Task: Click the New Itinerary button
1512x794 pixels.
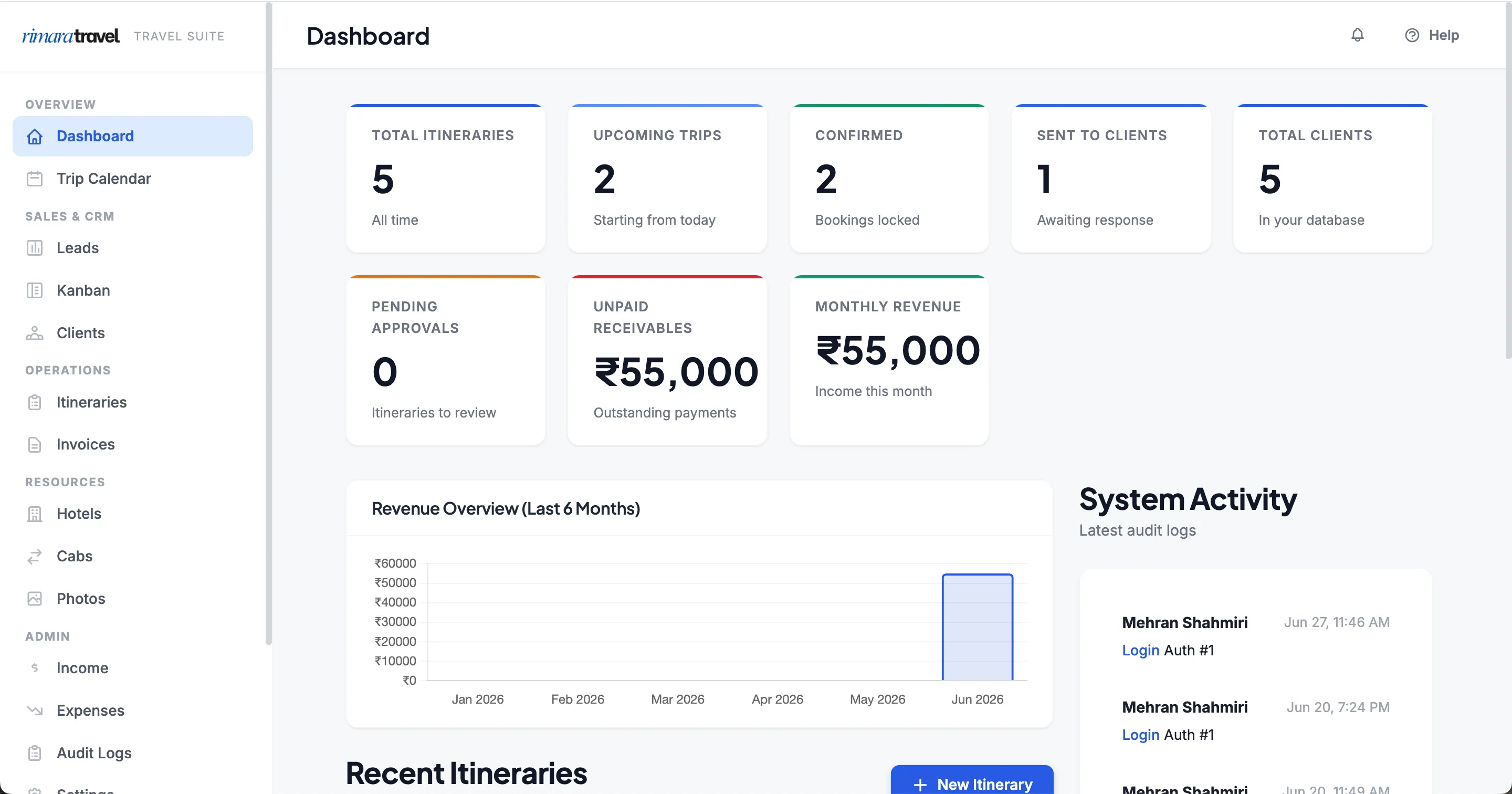Action: pos(972,780)
